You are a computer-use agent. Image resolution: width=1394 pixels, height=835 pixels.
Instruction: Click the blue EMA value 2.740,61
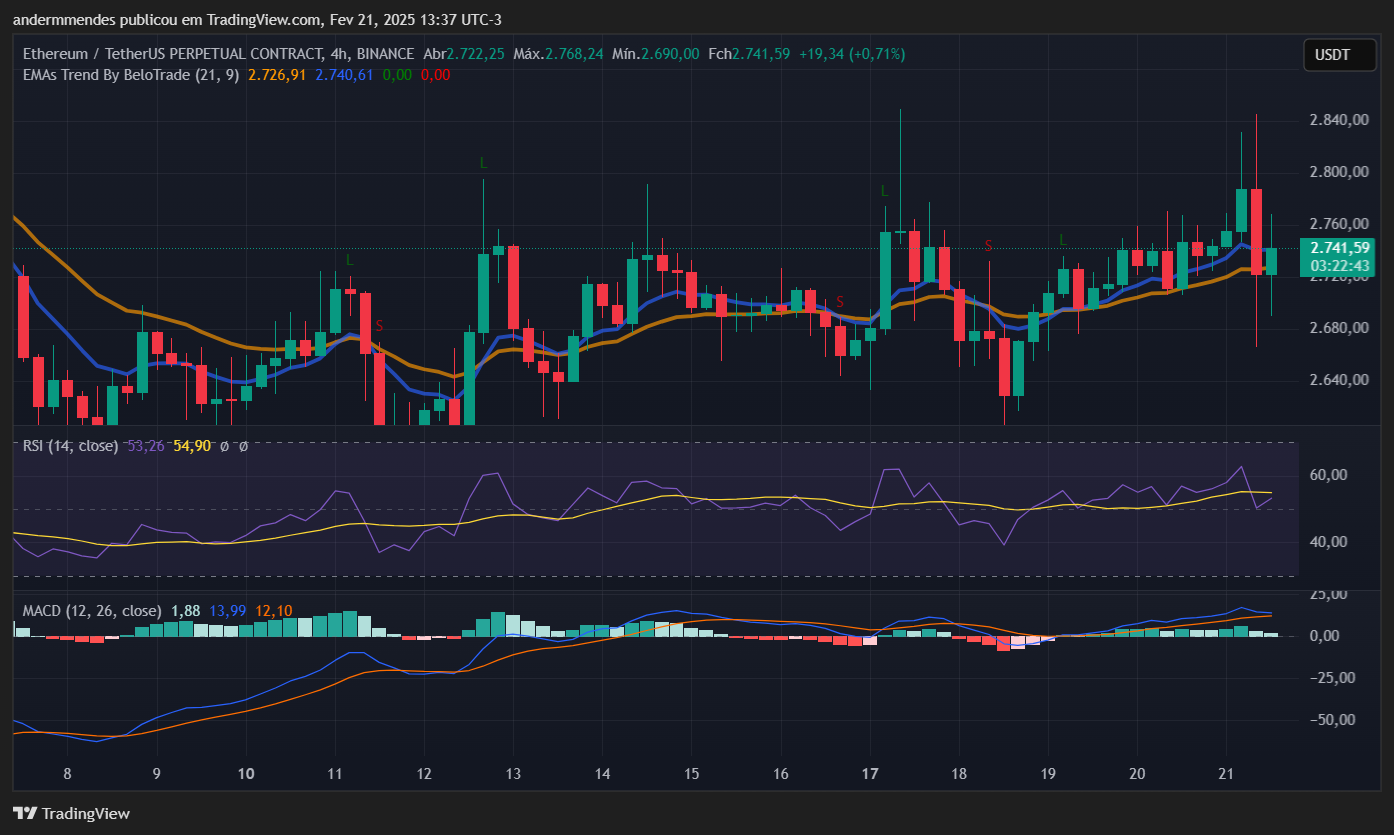pos(344,75)
